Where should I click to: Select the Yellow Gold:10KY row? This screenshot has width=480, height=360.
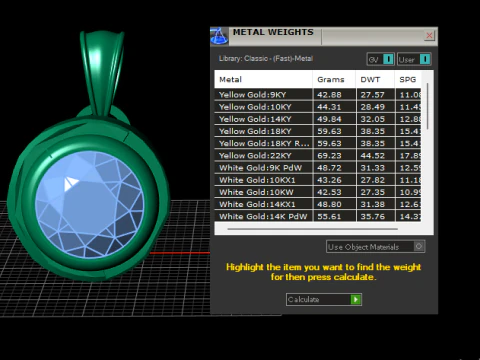(318, 107)
